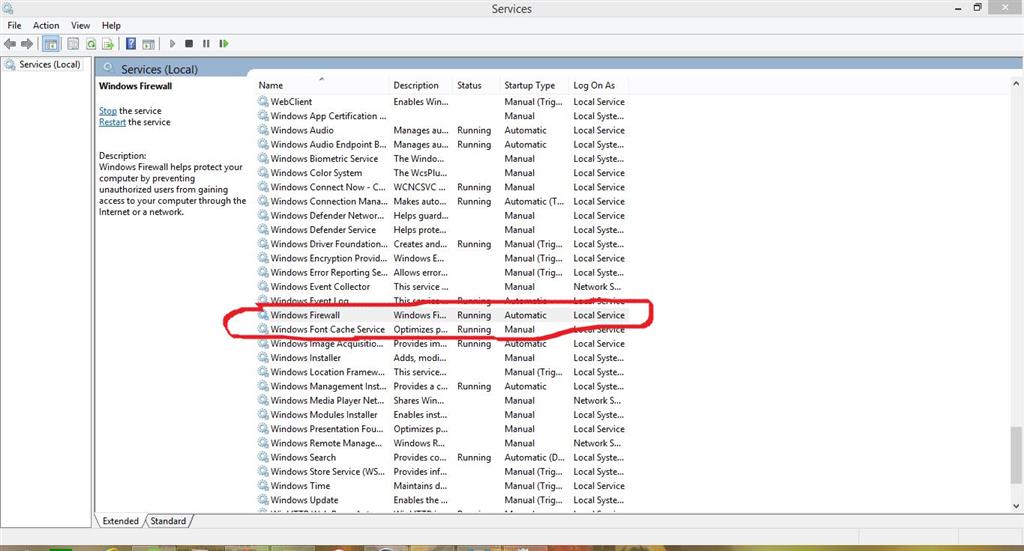Select the Windows Firewall service row
Screen dimensions: 1024x551
coord(441,315)
